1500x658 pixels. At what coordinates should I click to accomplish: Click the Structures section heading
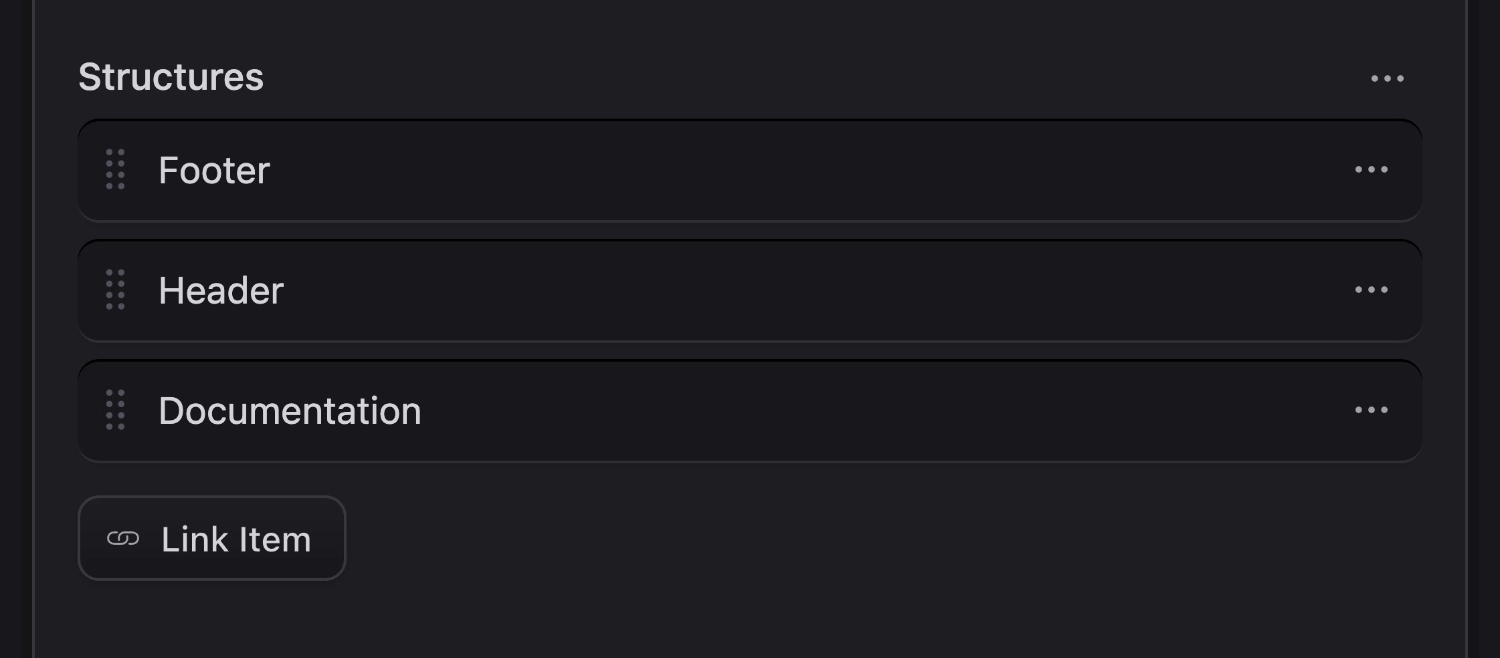click(x=171, y=77)
